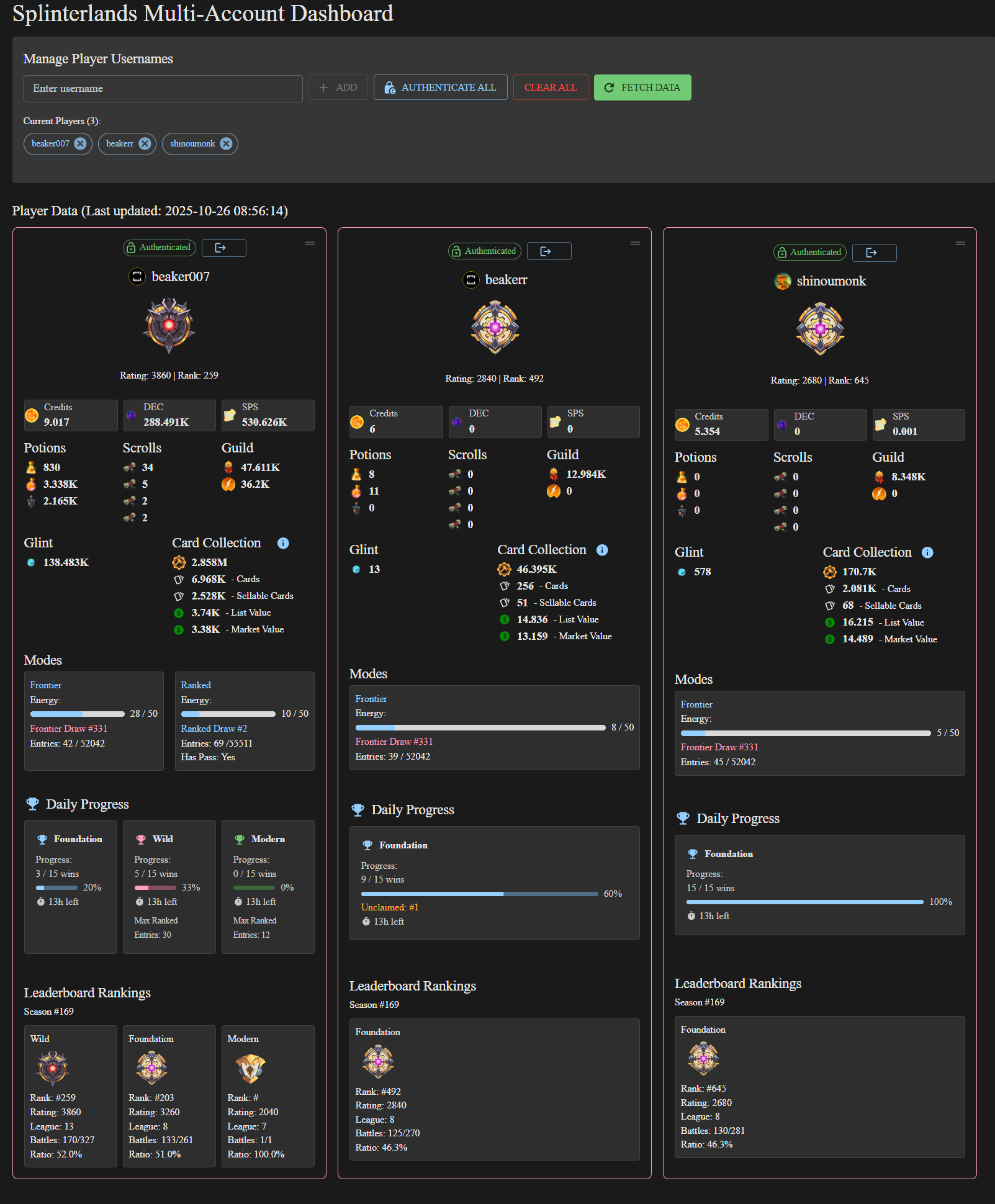Image resolution: width=995 pixels, height=1204 pixels.
Task: Collapse the beakerr card
Action: pyautogui.click(x=635, y=243)
